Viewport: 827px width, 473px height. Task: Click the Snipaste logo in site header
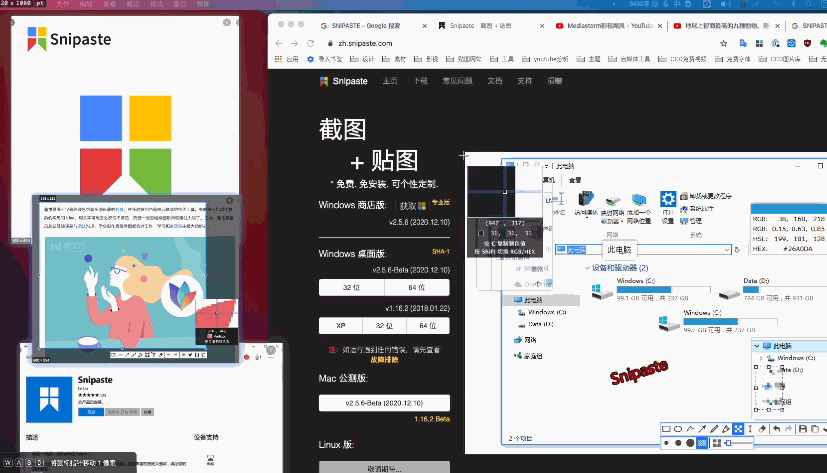pos(343,81)
